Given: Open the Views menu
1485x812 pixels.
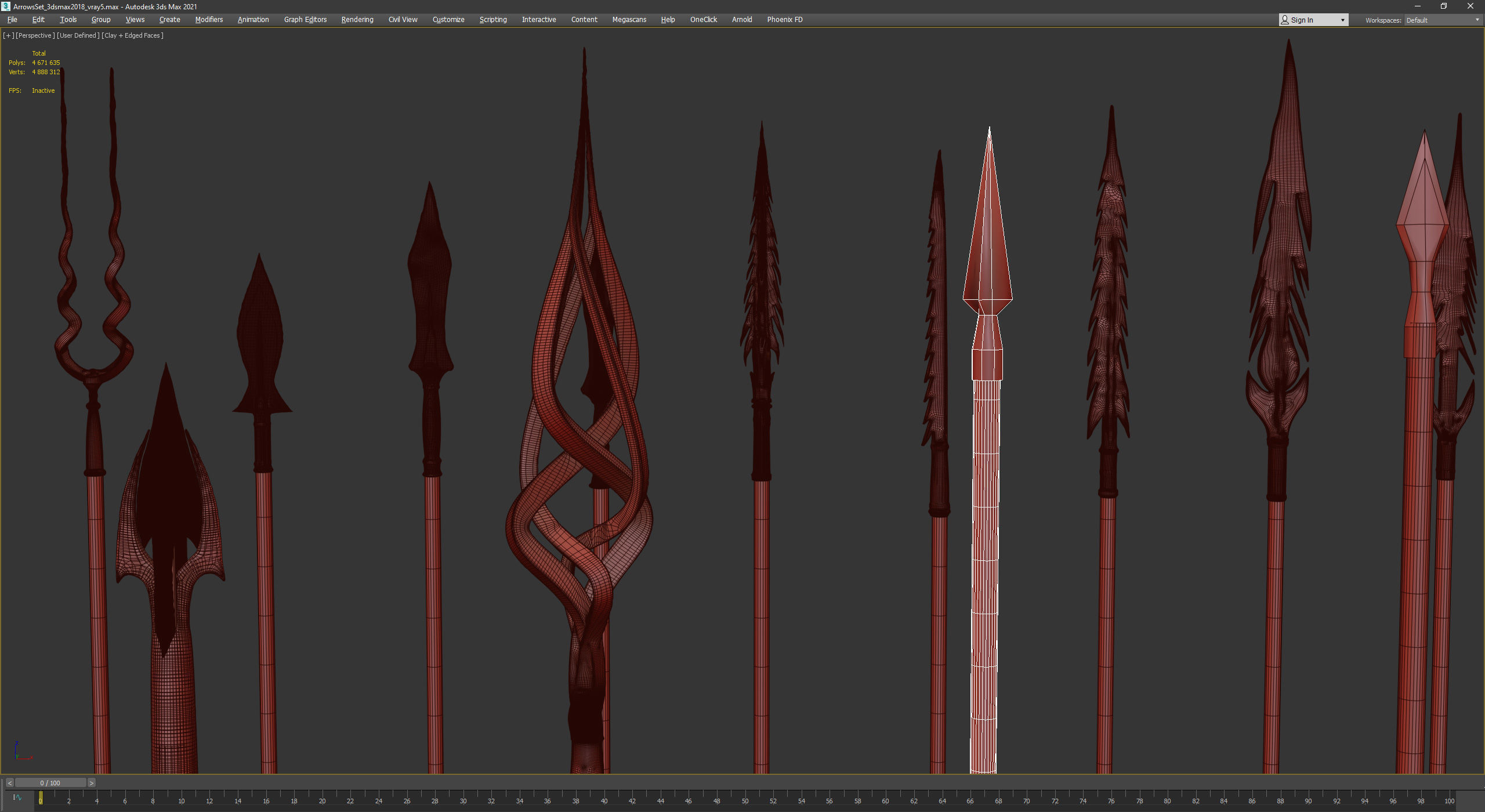Looking at the screenshot, I should (x=135, y=20).
